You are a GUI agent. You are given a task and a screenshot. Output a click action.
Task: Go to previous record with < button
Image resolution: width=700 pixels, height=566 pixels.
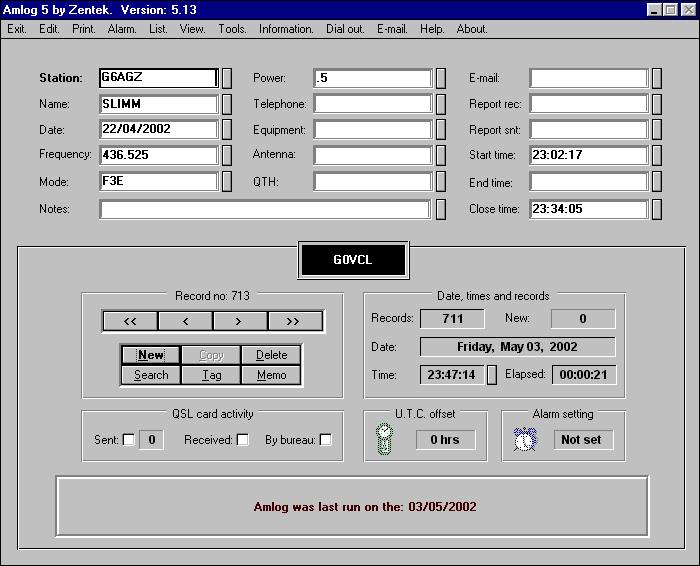click(185, 321)
